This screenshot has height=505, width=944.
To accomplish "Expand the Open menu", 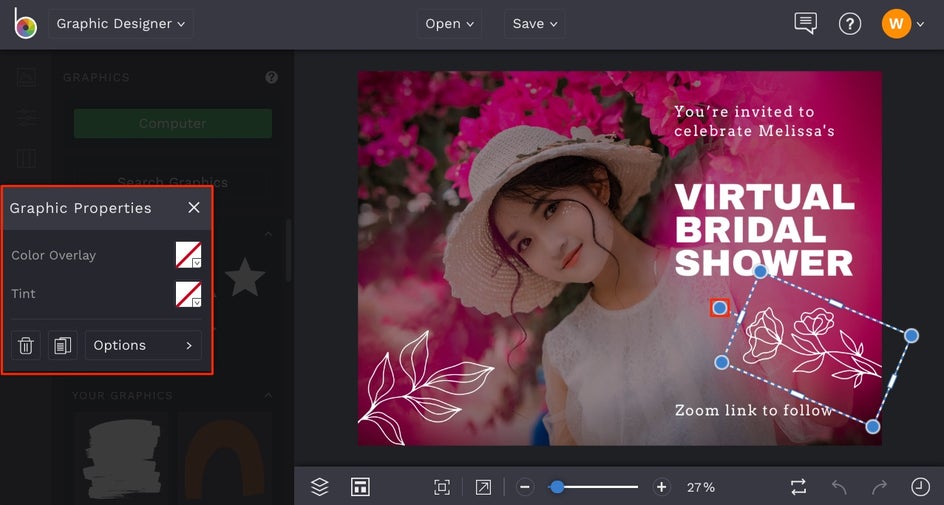I will click(449, 24).
